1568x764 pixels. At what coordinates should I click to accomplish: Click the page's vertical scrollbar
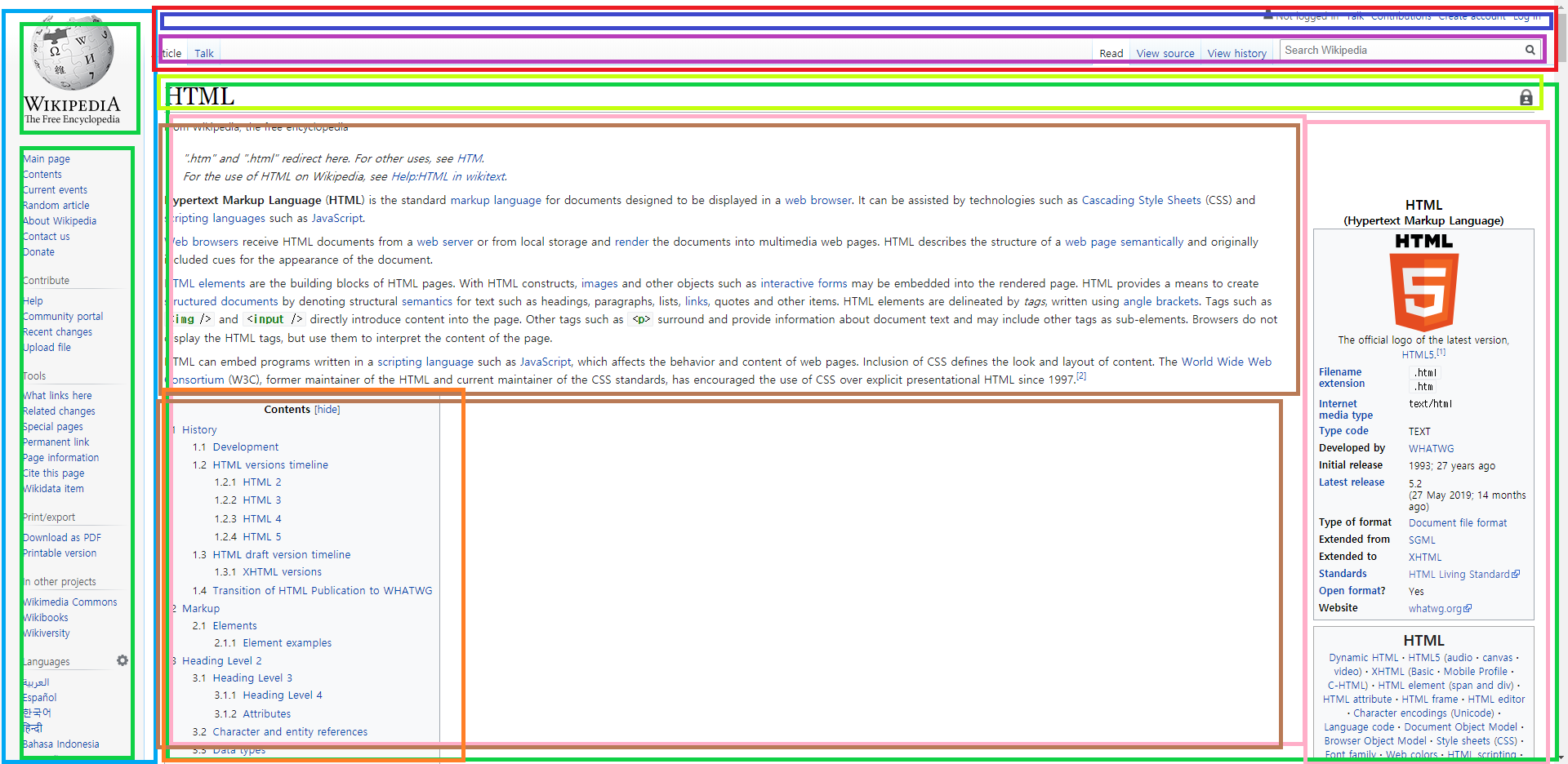[x=1561, y=382]
